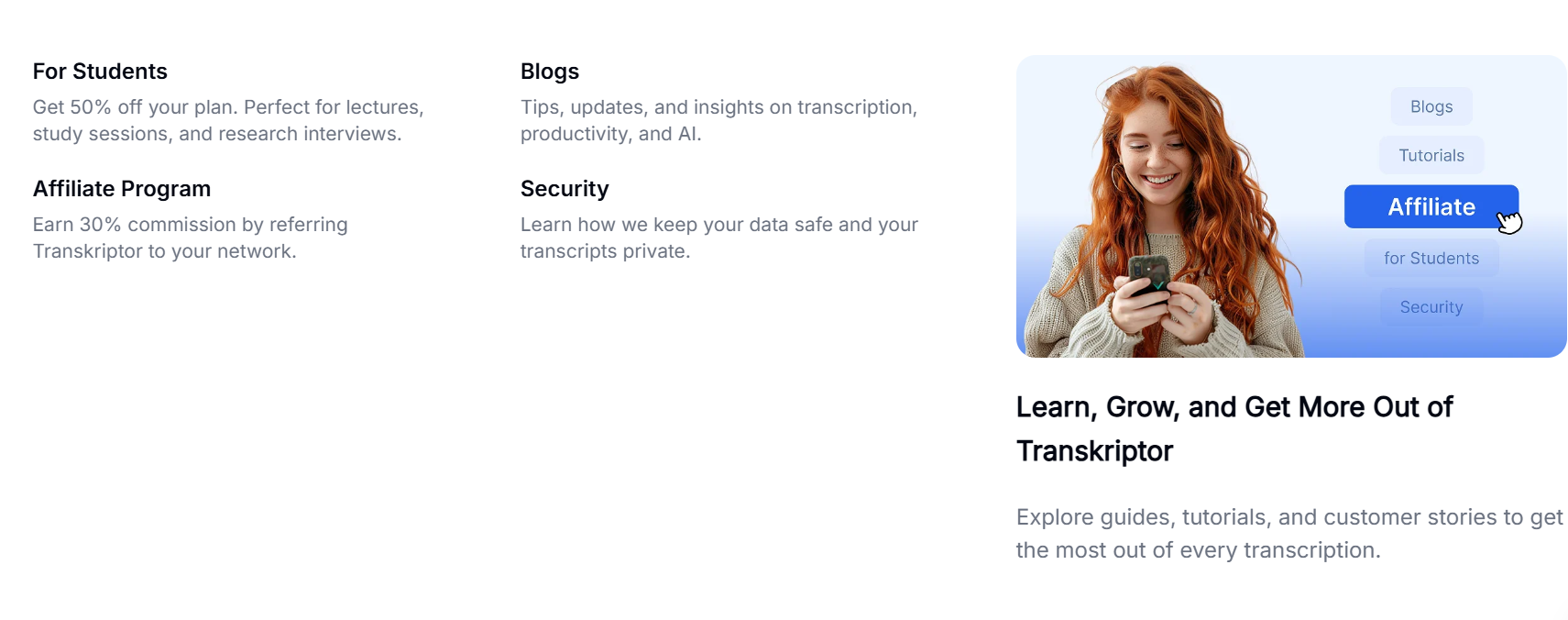The height and width of the screenshot is (620, 1568).
Task: Click the hand cursor icon beside Affiliate
Action: click(1509, 222)
